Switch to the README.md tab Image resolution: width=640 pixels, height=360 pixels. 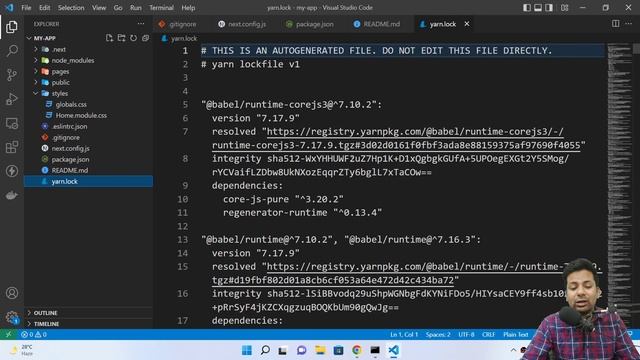[x=377, y=24]
